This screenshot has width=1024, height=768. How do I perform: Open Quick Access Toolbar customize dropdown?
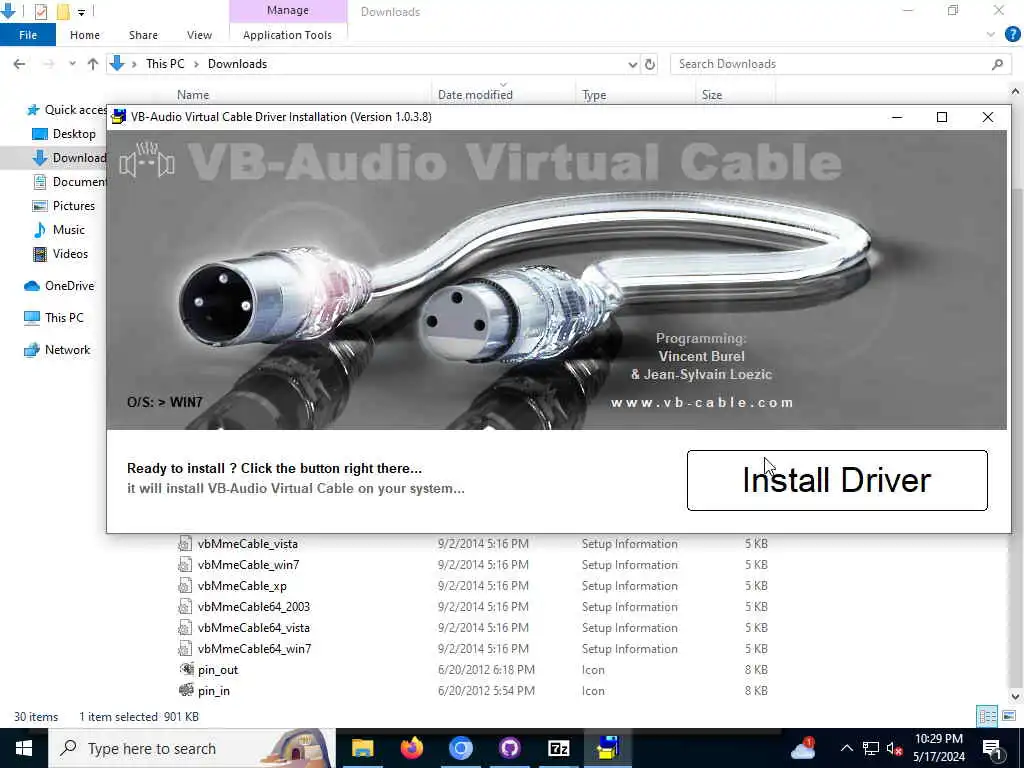tap(81, 12)
